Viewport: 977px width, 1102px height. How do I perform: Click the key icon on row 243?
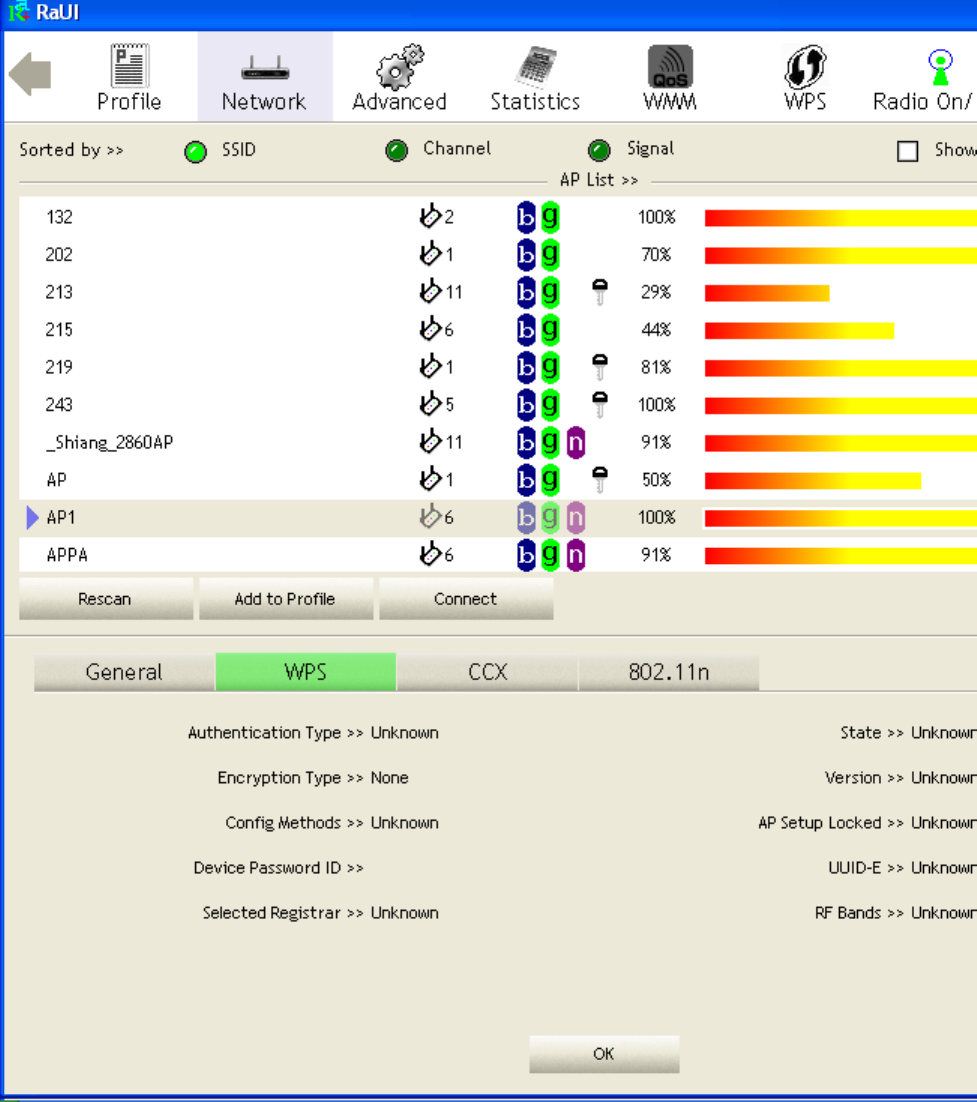coord(600,404)
